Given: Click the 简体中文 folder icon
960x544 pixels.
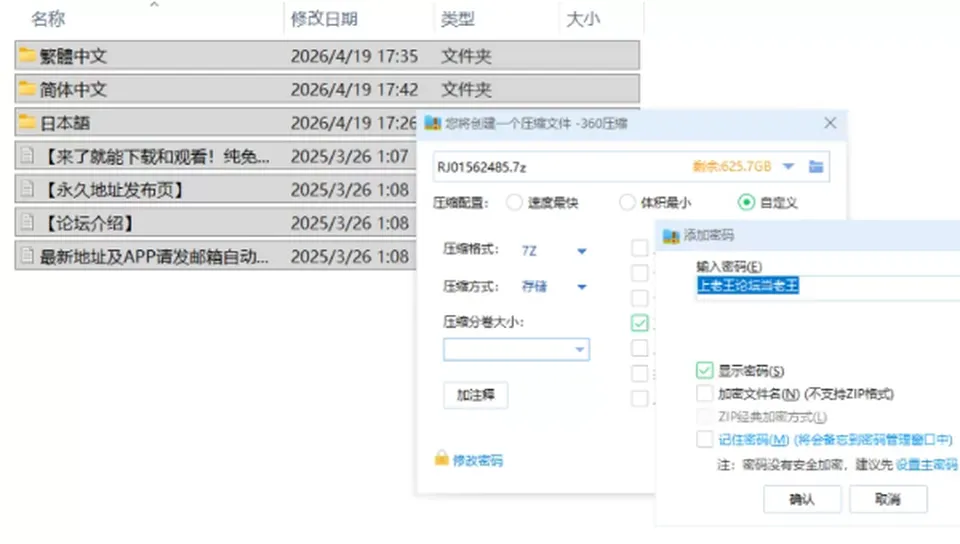Looking at the screenshot, I should pos(26,89).
